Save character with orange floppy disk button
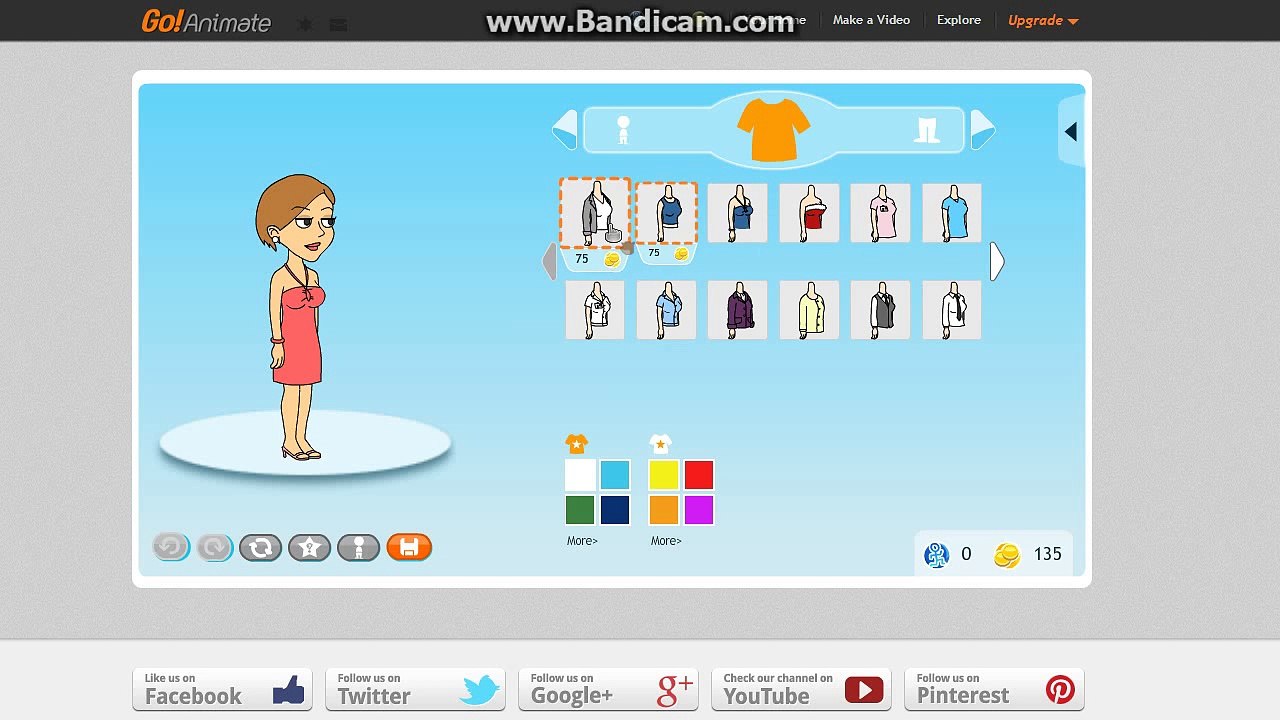 pos(409,547)
